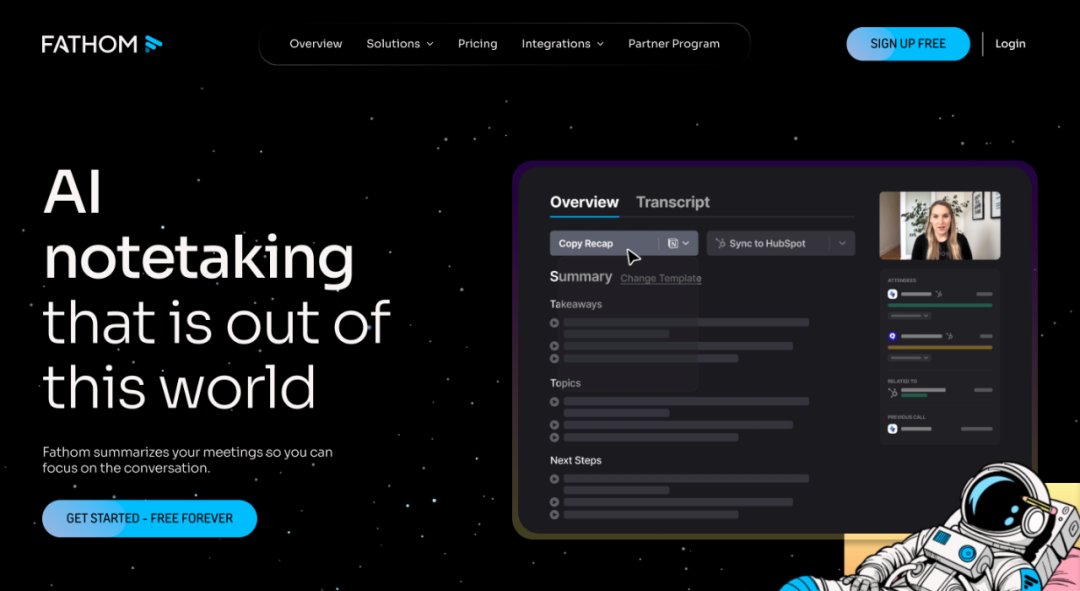Click the Change Template link
Viewport: 1080px width, 591px height.
(661, 278)
